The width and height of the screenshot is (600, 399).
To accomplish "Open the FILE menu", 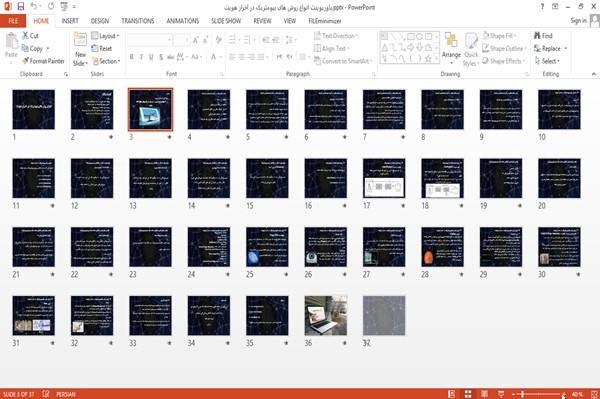I will 13,21.
